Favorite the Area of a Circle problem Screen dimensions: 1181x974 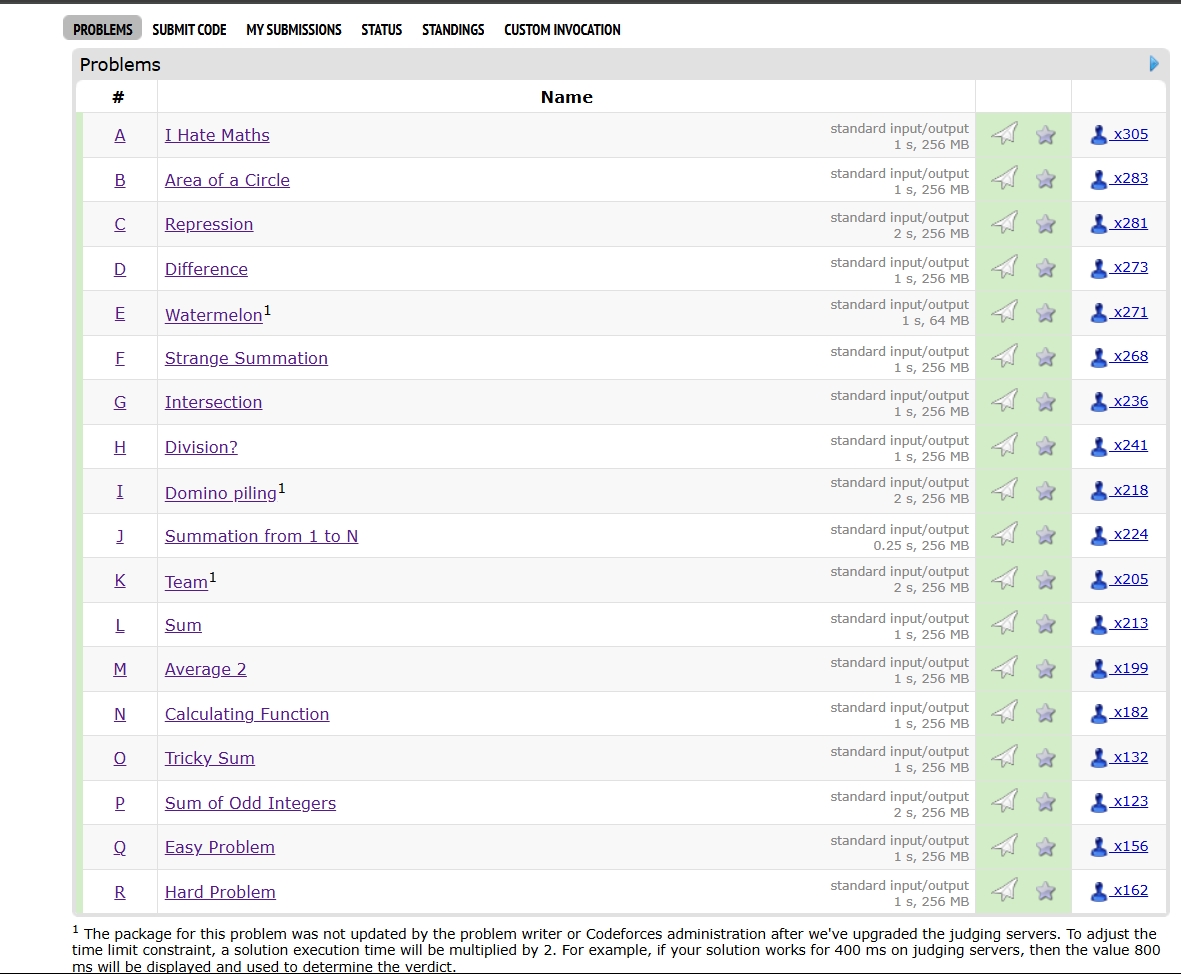tap(1045, 179)
